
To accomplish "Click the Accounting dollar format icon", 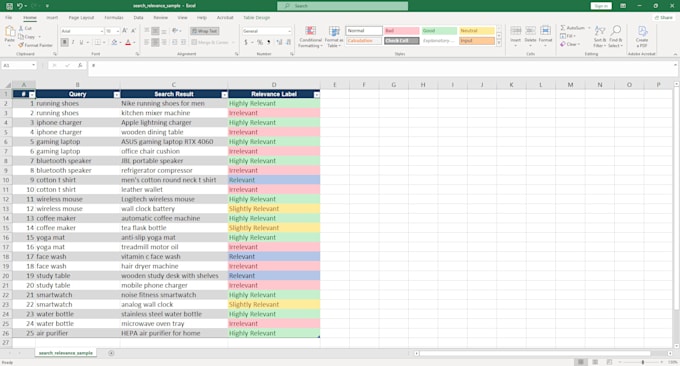I will click(x=246, y=42).
